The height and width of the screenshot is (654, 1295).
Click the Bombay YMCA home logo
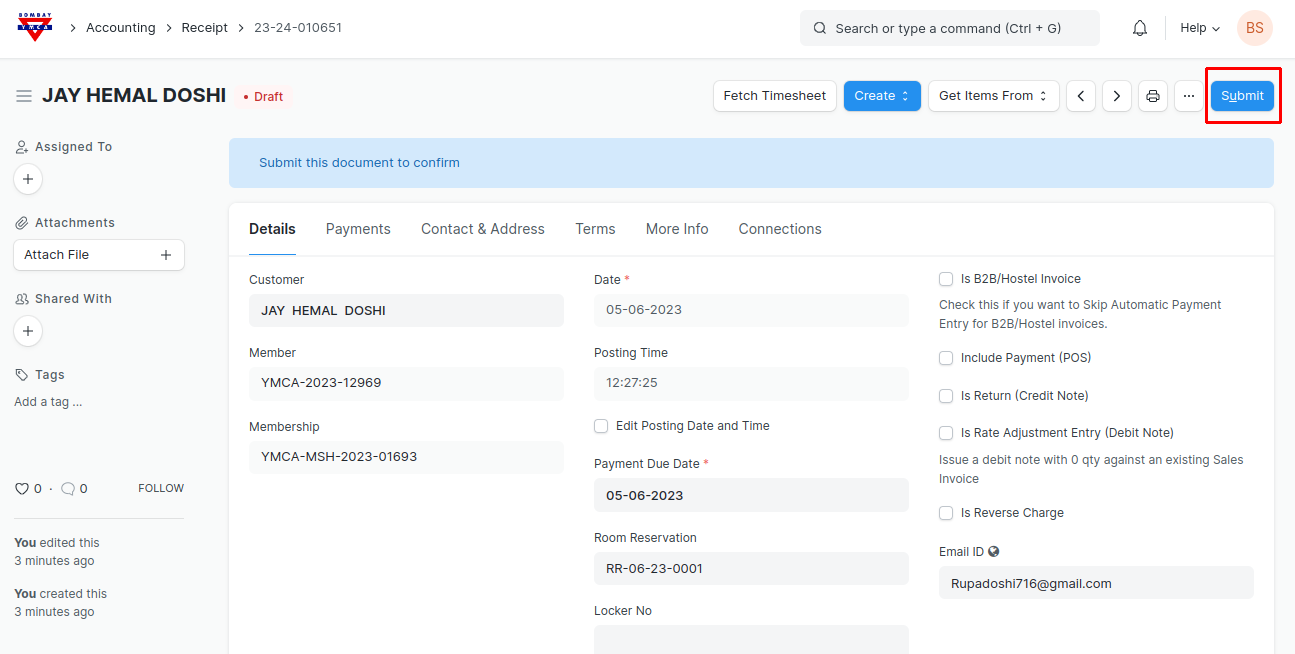[35, 28]
